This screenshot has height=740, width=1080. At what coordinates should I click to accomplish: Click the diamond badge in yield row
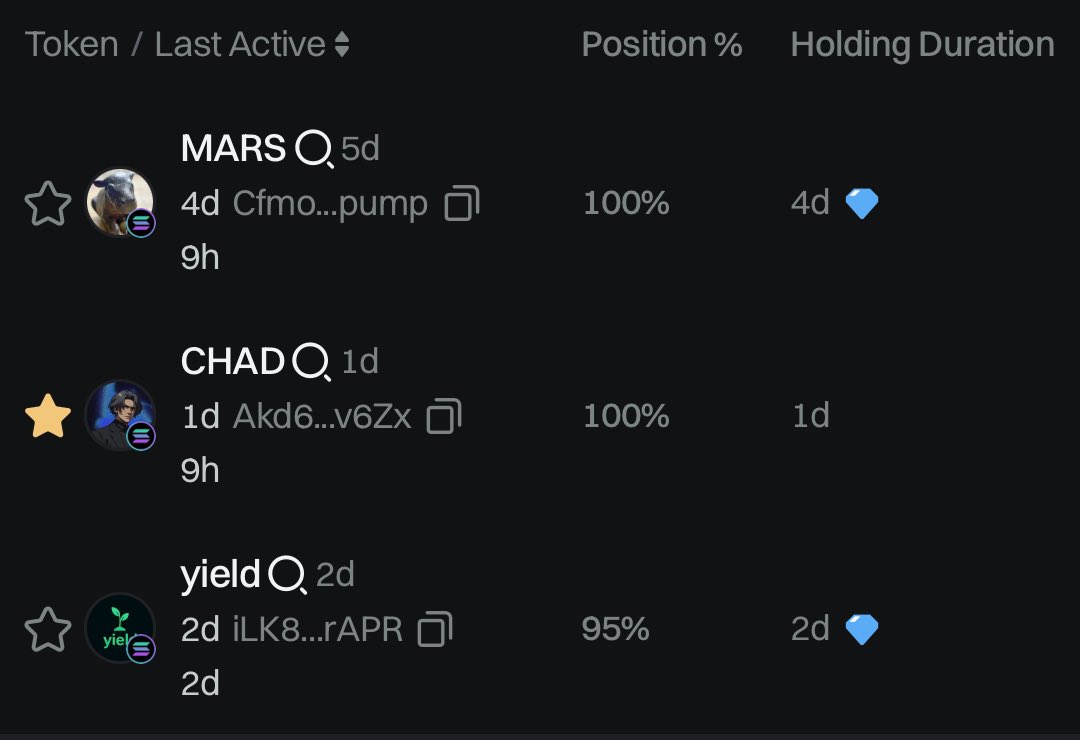[x=862, y=630]
